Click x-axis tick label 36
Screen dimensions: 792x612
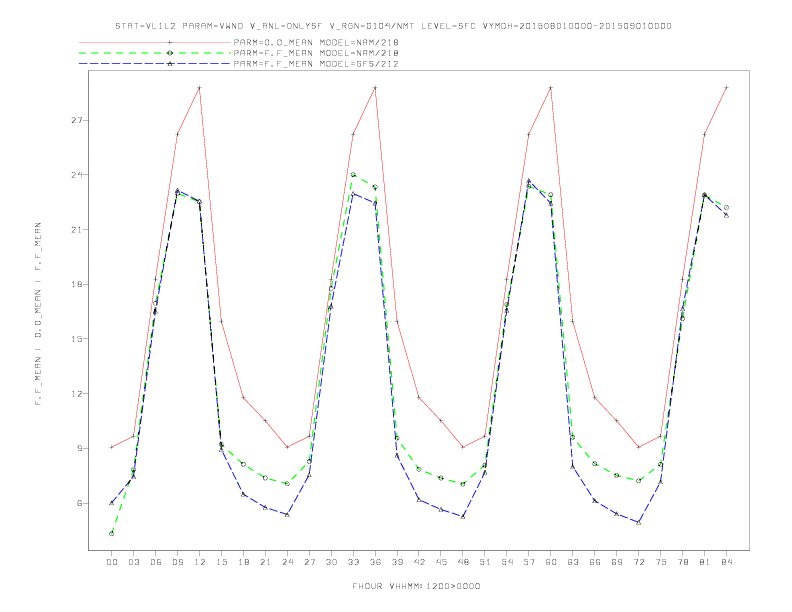click(x=375, y=562)
